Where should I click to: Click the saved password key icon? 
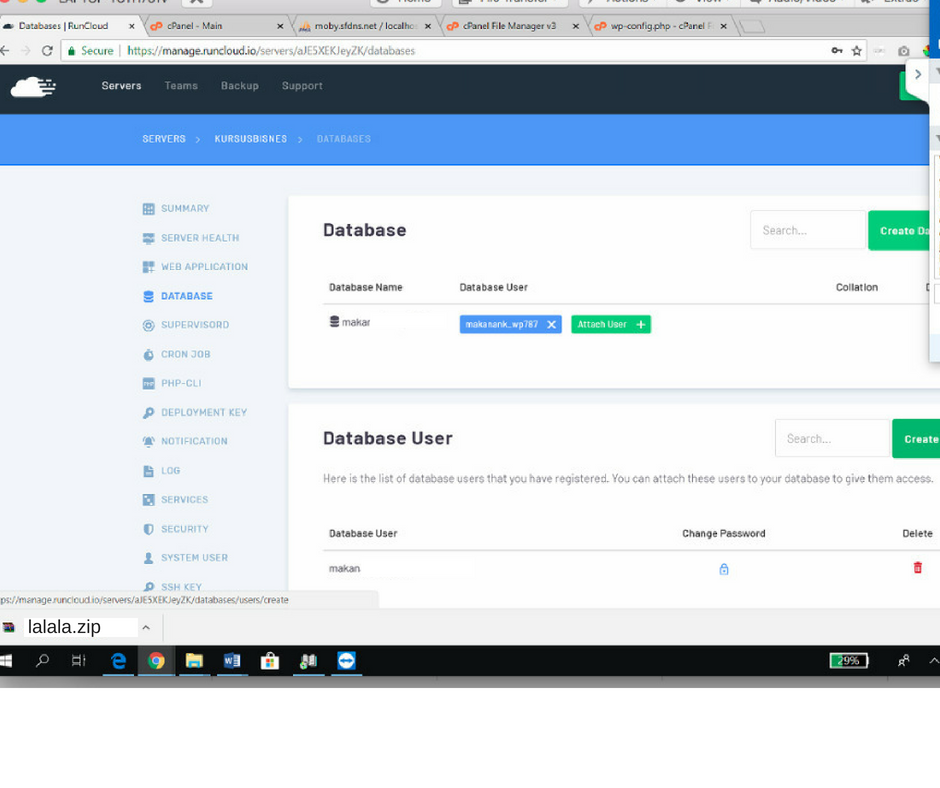(x=837, y=50)
